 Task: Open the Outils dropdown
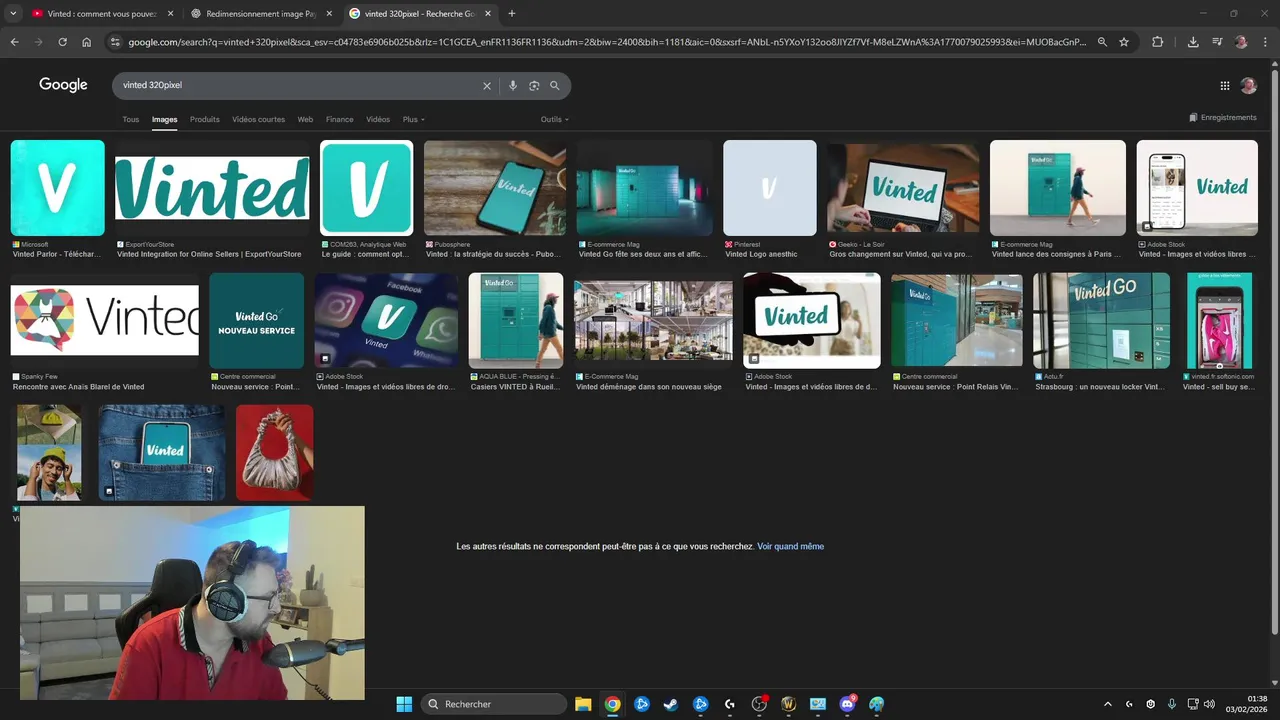click(555, 119)
